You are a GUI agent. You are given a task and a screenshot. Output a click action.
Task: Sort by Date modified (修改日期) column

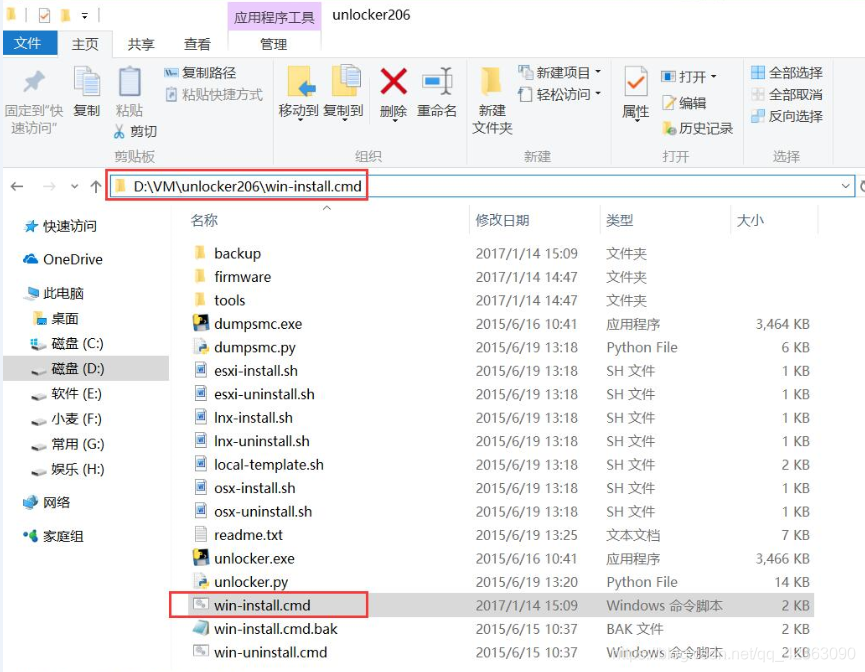point(502,221)
